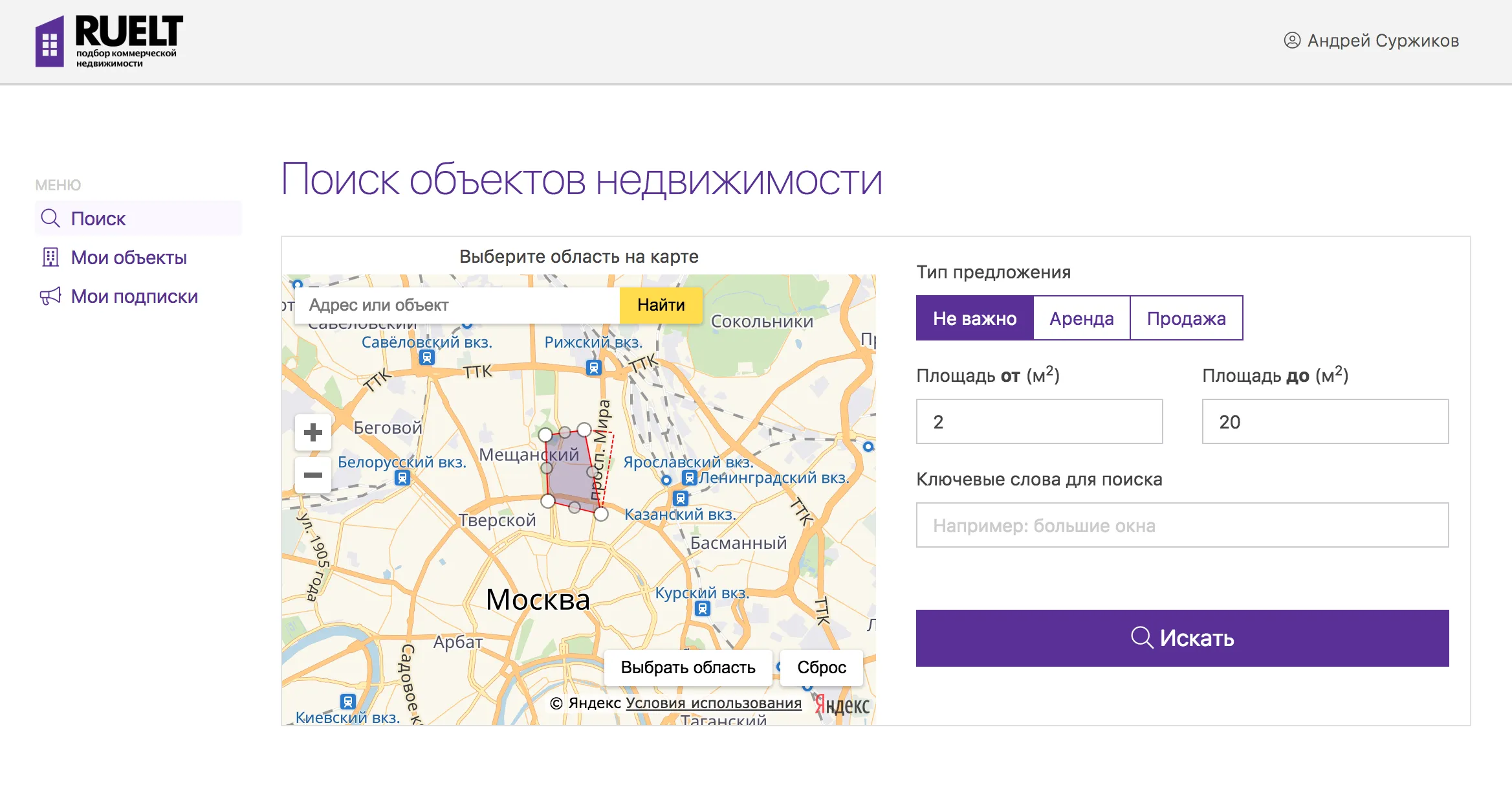
Task: Enable the Не важно offer type
Action: click(x=974, y=318)
